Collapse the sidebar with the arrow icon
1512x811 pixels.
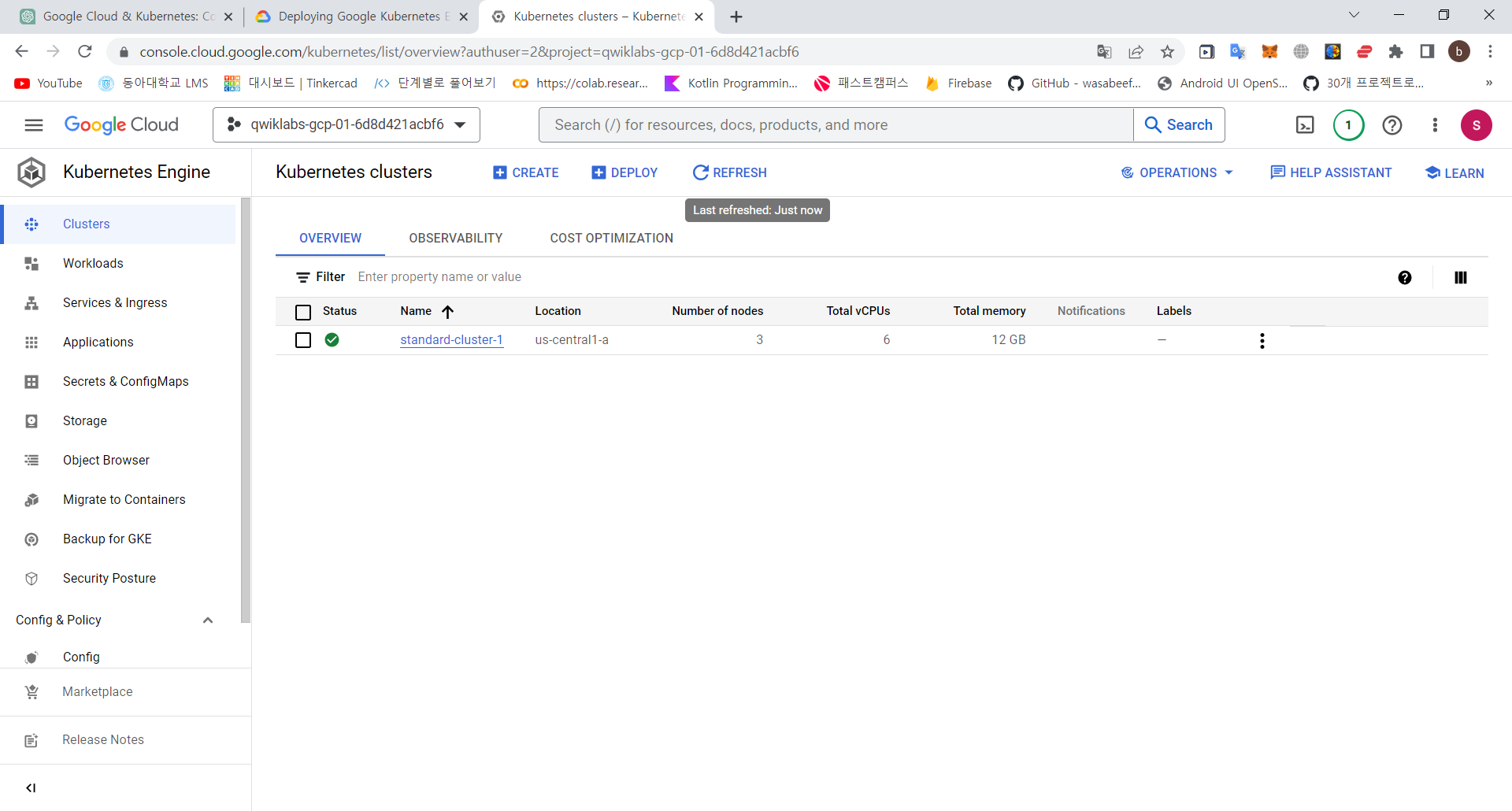pos(31,788)
